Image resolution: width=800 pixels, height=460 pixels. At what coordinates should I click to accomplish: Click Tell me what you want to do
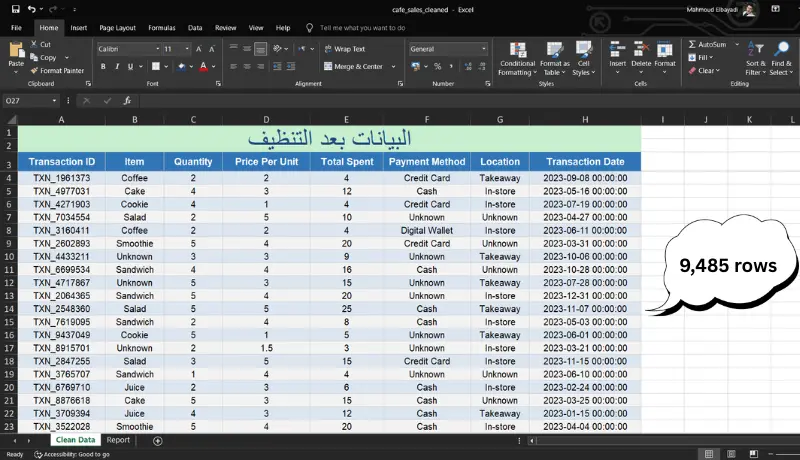coord(362,28)
